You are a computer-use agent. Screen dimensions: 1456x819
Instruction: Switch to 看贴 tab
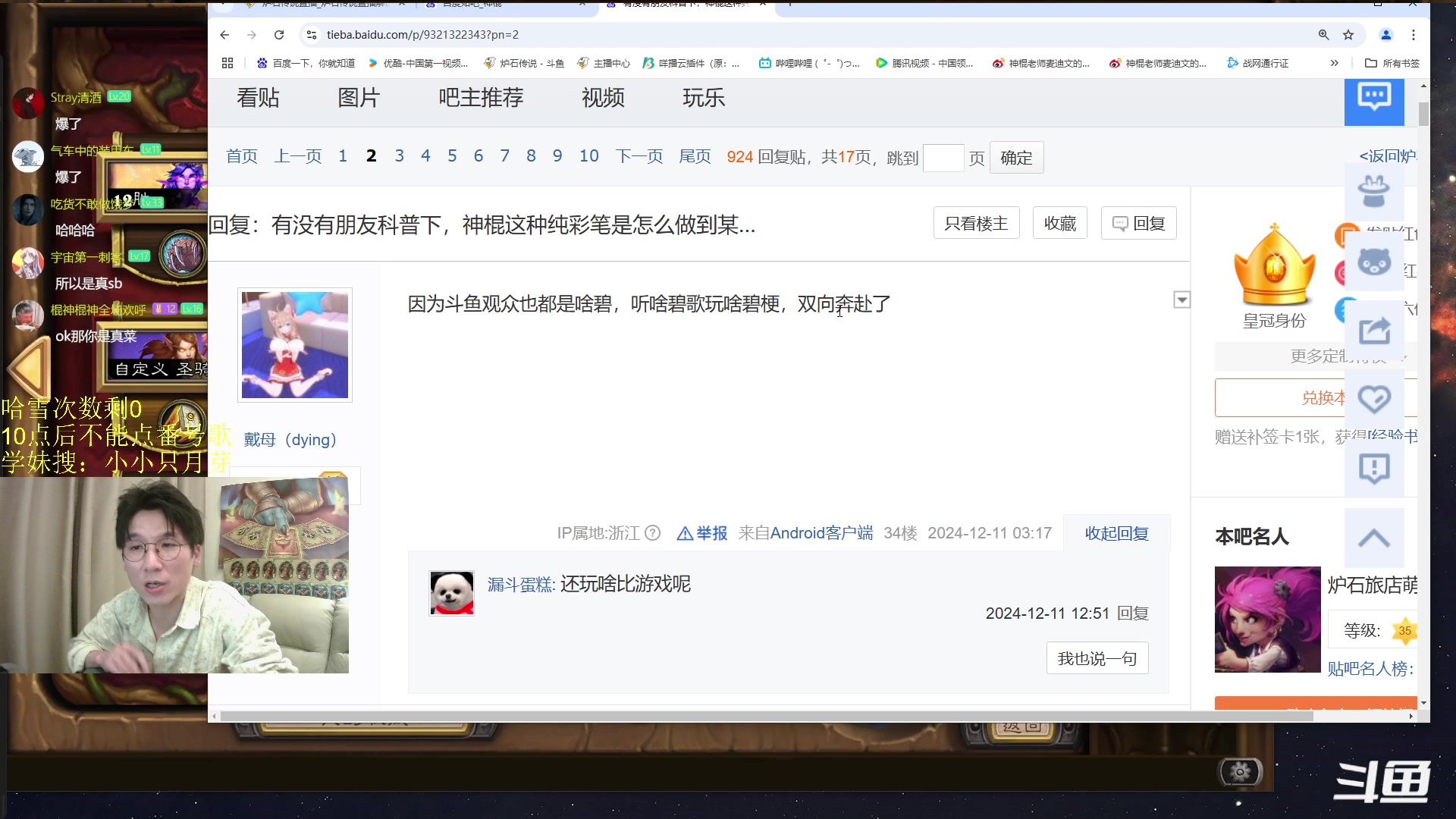pos(258,98)
